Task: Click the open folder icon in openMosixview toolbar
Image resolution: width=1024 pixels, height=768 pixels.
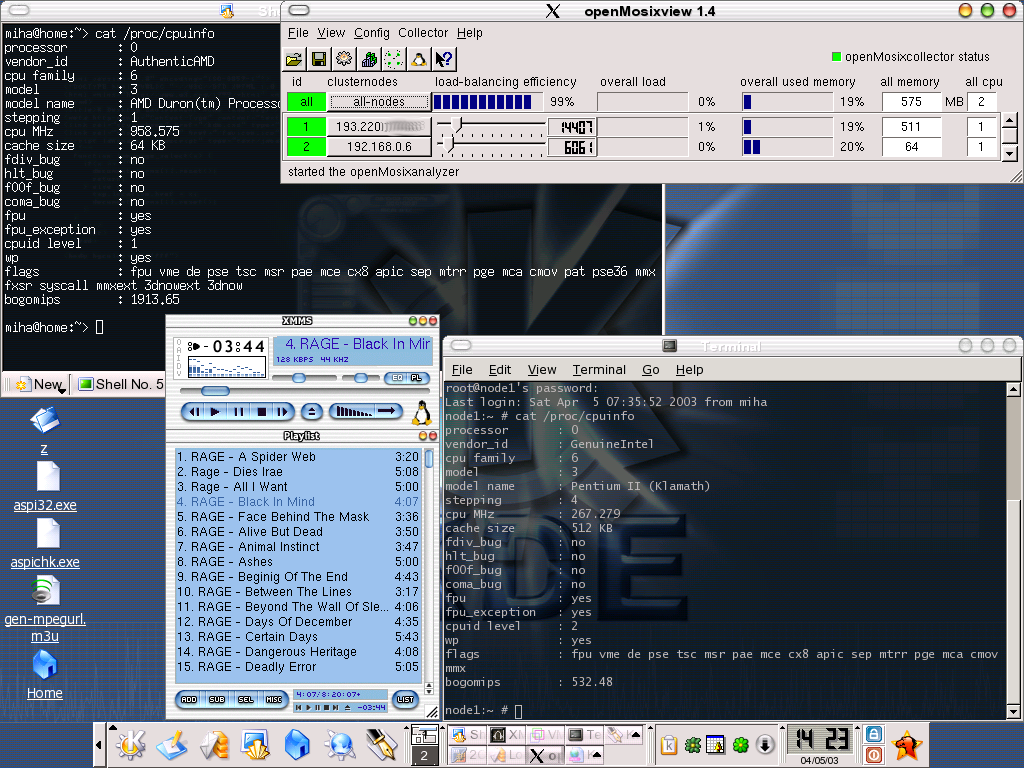Action: 294,59
